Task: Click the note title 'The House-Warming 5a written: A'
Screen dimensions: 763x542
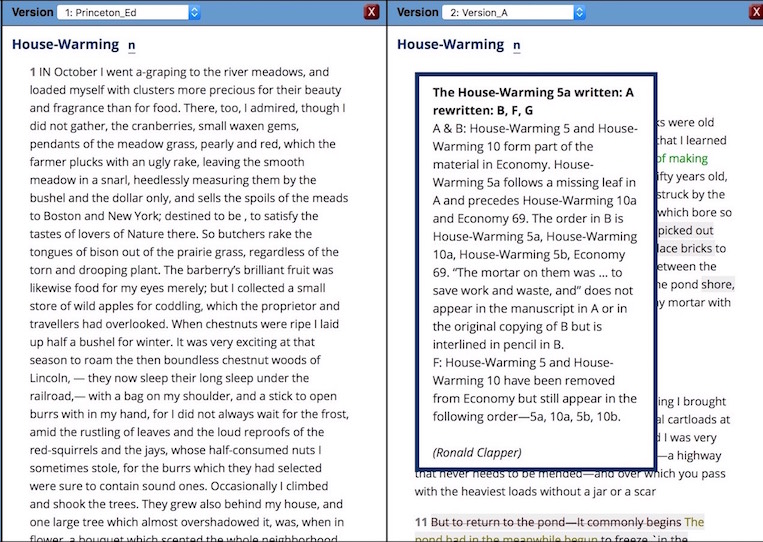Action: 533,92
